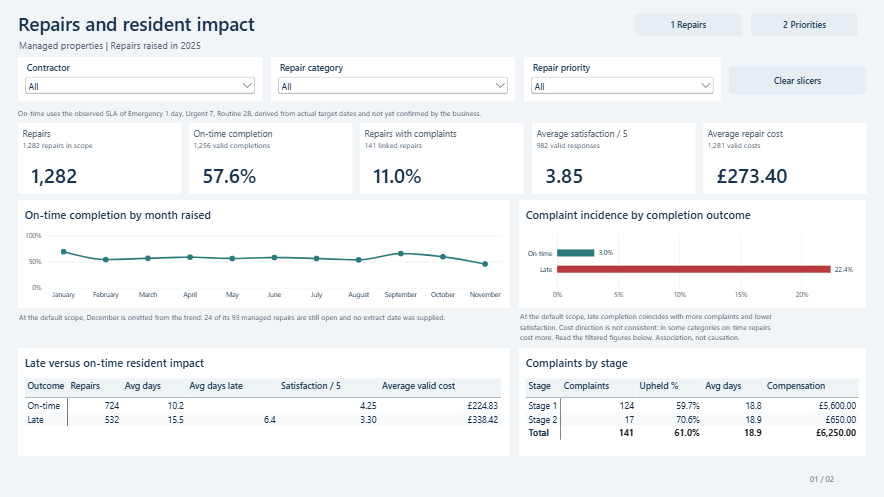Open the Contractor slicer dropdown

pyautogui.click(x=140, y=86)
